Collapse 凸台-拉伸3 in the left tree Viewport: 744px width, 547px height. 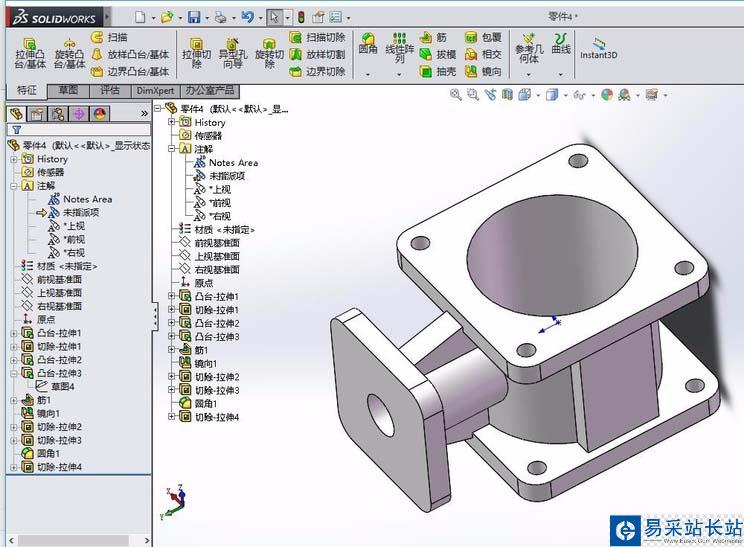14,373
